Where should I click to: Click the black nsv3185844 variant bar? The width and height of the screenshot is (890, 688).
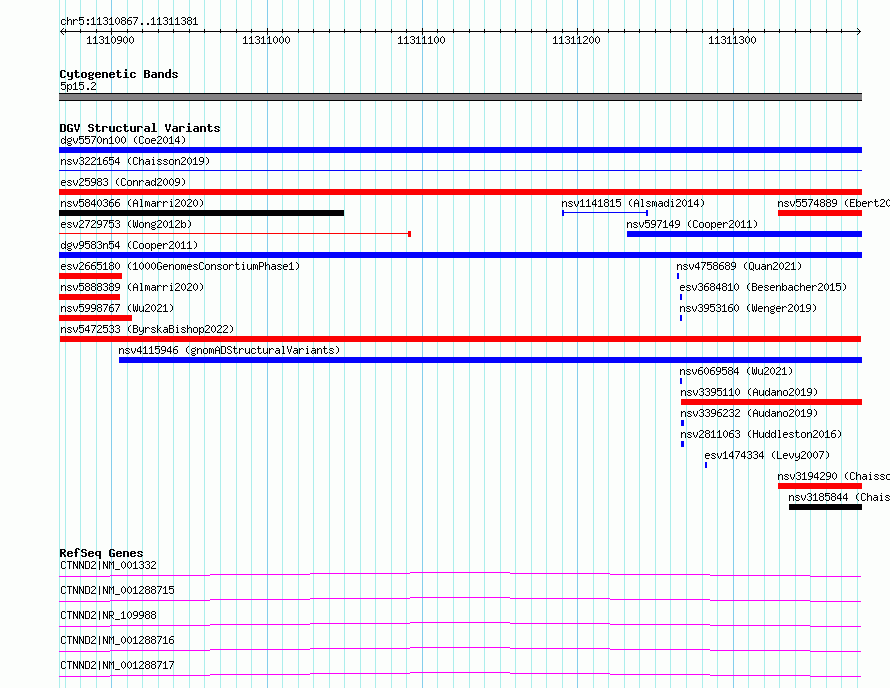825,507
